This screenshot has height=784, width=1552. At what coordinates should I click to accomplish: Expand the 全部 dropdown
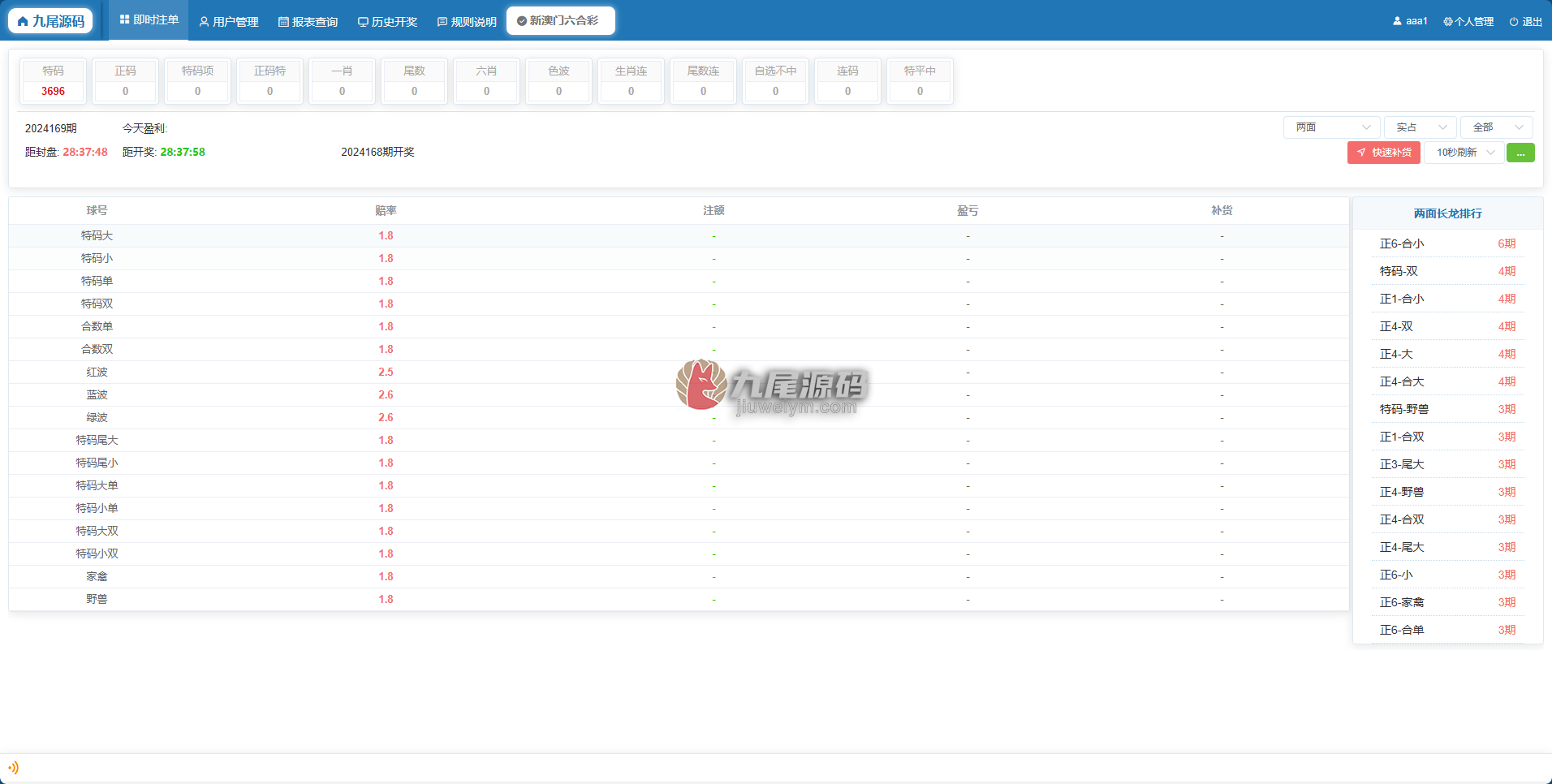[1497, 127]
